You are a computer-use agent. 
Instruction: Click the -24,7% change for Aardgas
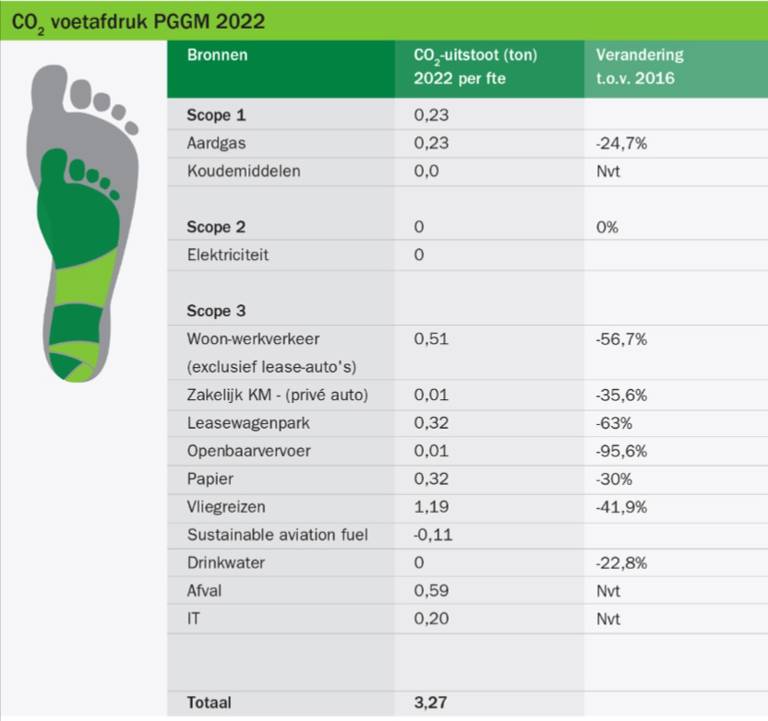[x=621, y=143]
